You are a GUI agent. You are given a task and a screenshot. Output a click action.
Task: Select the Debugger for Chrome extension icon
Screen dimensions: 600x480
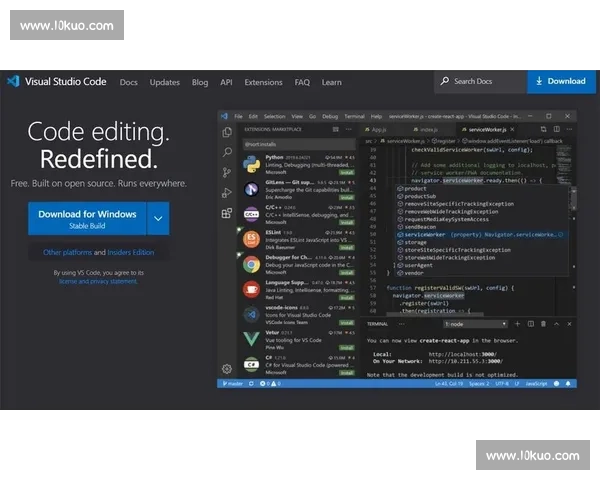(x=251, y=264)
